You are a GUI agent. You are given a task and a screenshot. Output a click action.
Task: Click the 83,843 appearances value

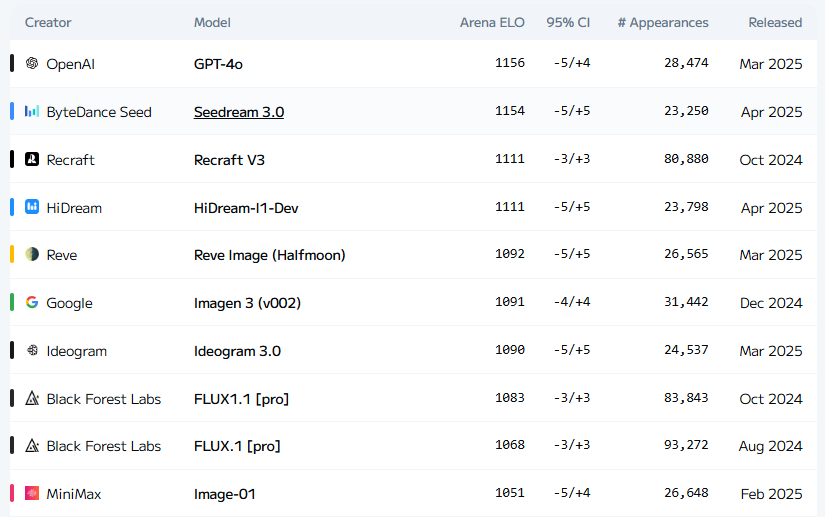(x=686, y=397)
